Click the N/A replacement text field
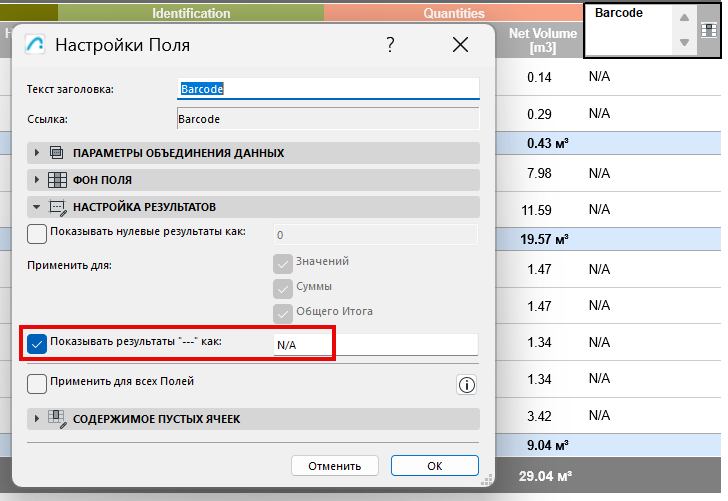The width and height of the screenshot is (728, 501). pyautogui.click(x=376, y=345)
